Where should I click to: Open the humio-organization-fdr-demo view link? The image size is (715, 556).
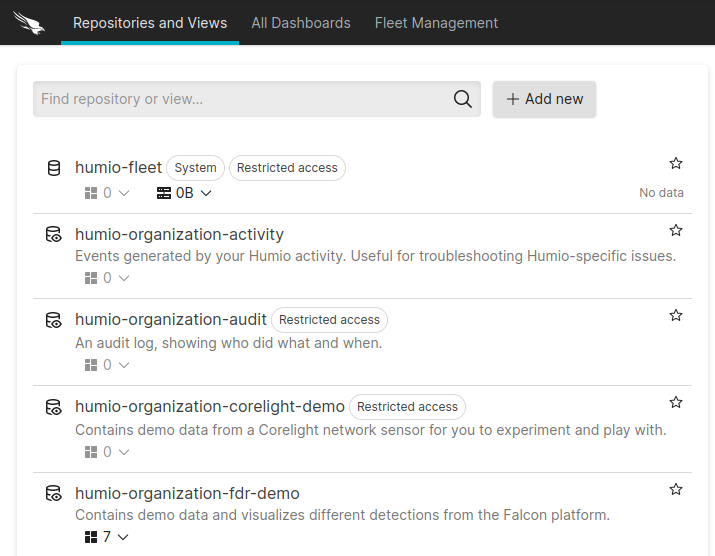(187, 494)
